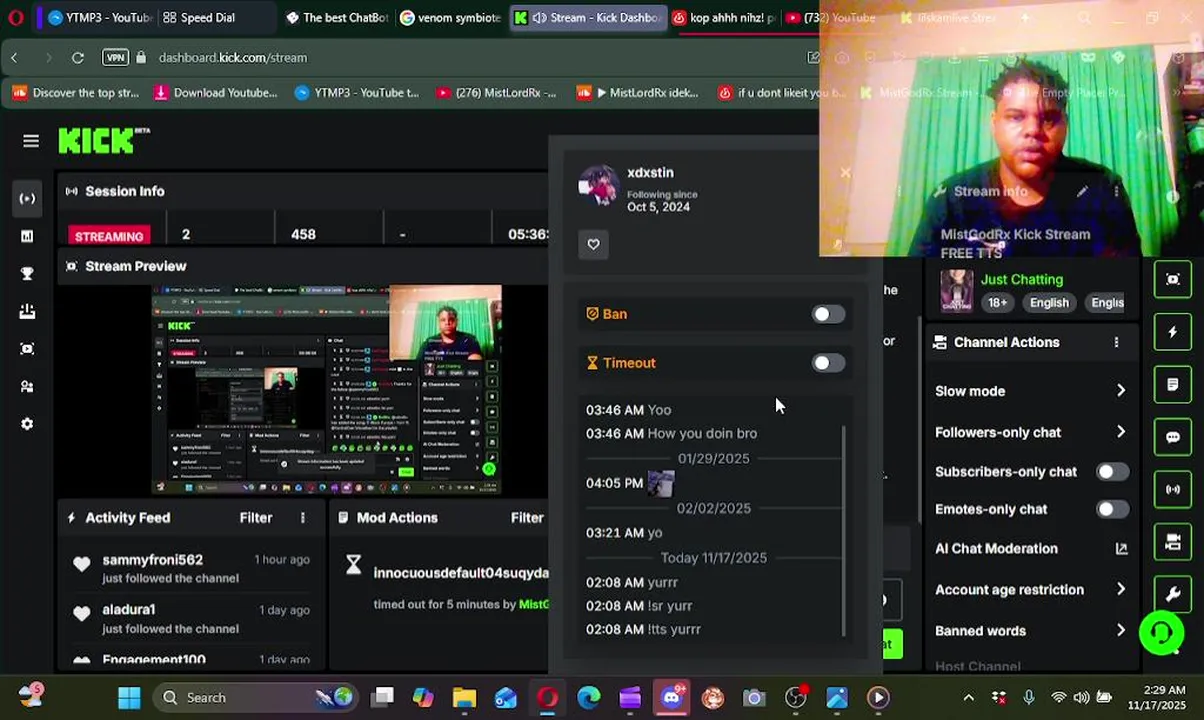Open the Opera menu icon
The image size is (1204, 720).
[15, 17]
